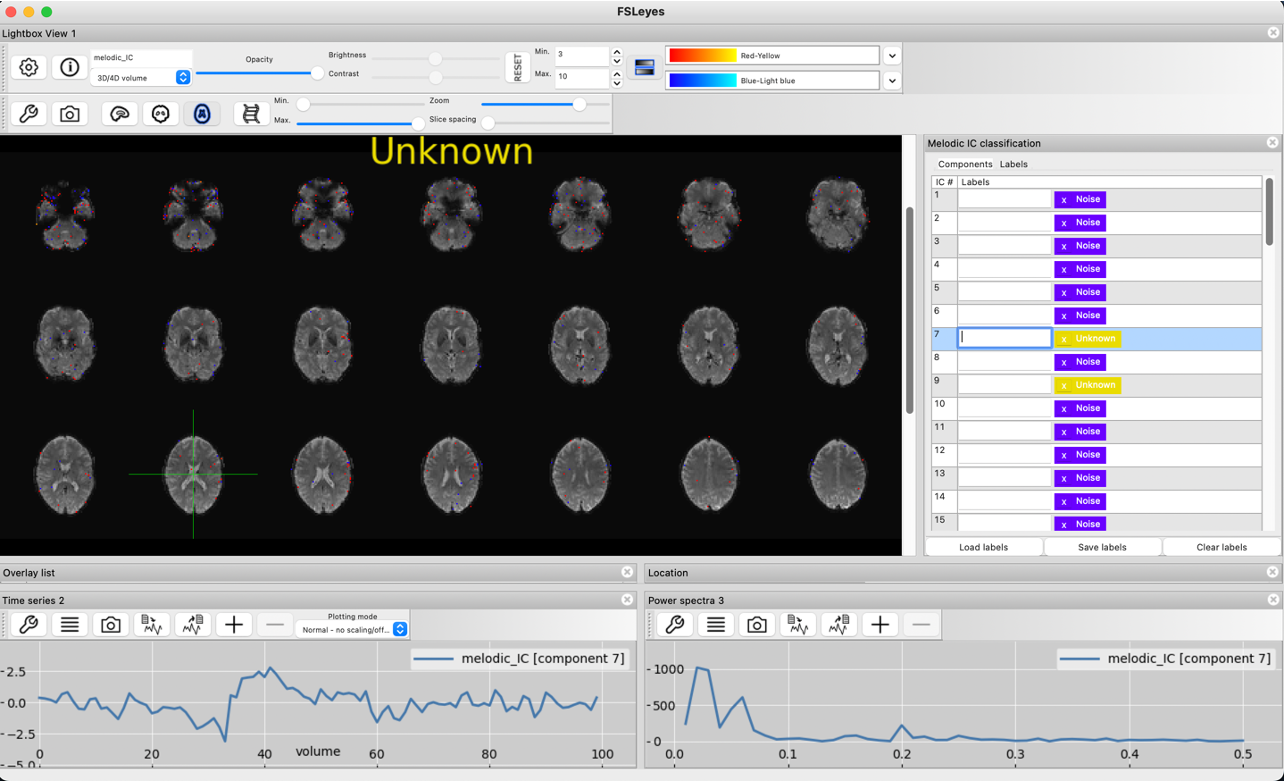Screen dimensions: 1284x782
Task: Increase the display range Max. value
Action: click(x=617, y=73)
